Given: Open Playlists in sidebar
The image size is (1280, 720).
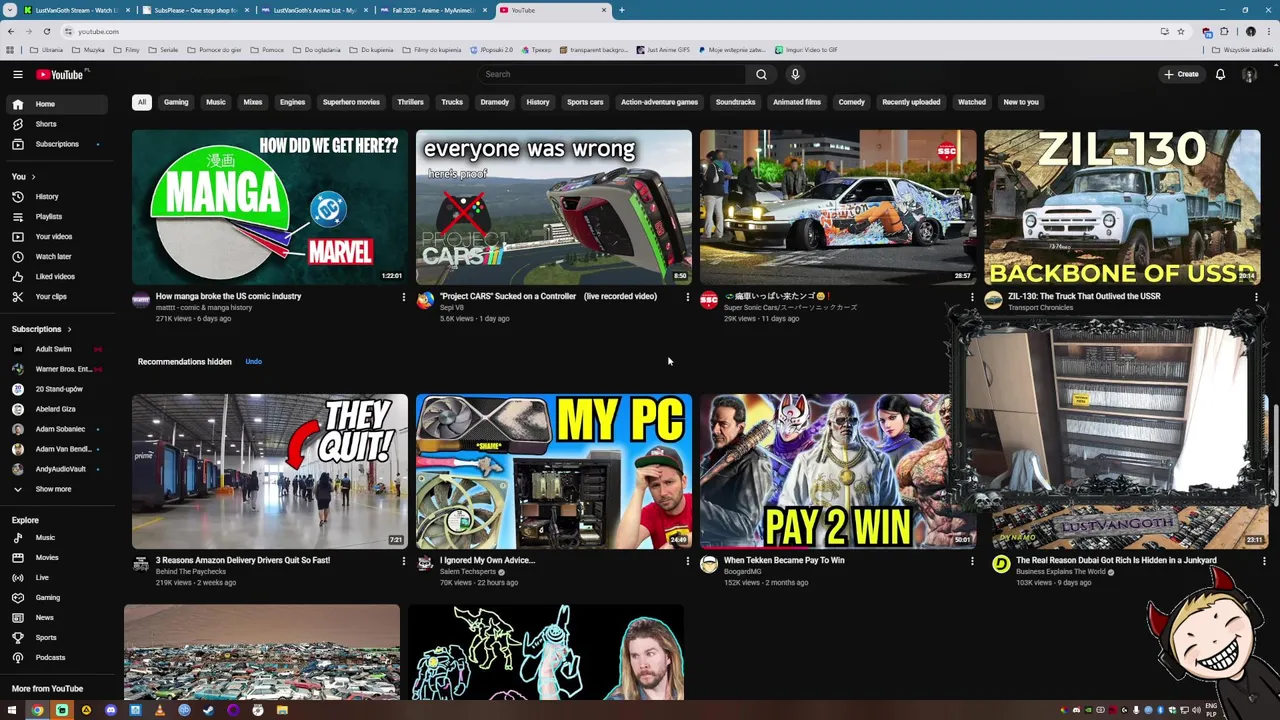Looking at the screenshot, I should click(58, 216).
